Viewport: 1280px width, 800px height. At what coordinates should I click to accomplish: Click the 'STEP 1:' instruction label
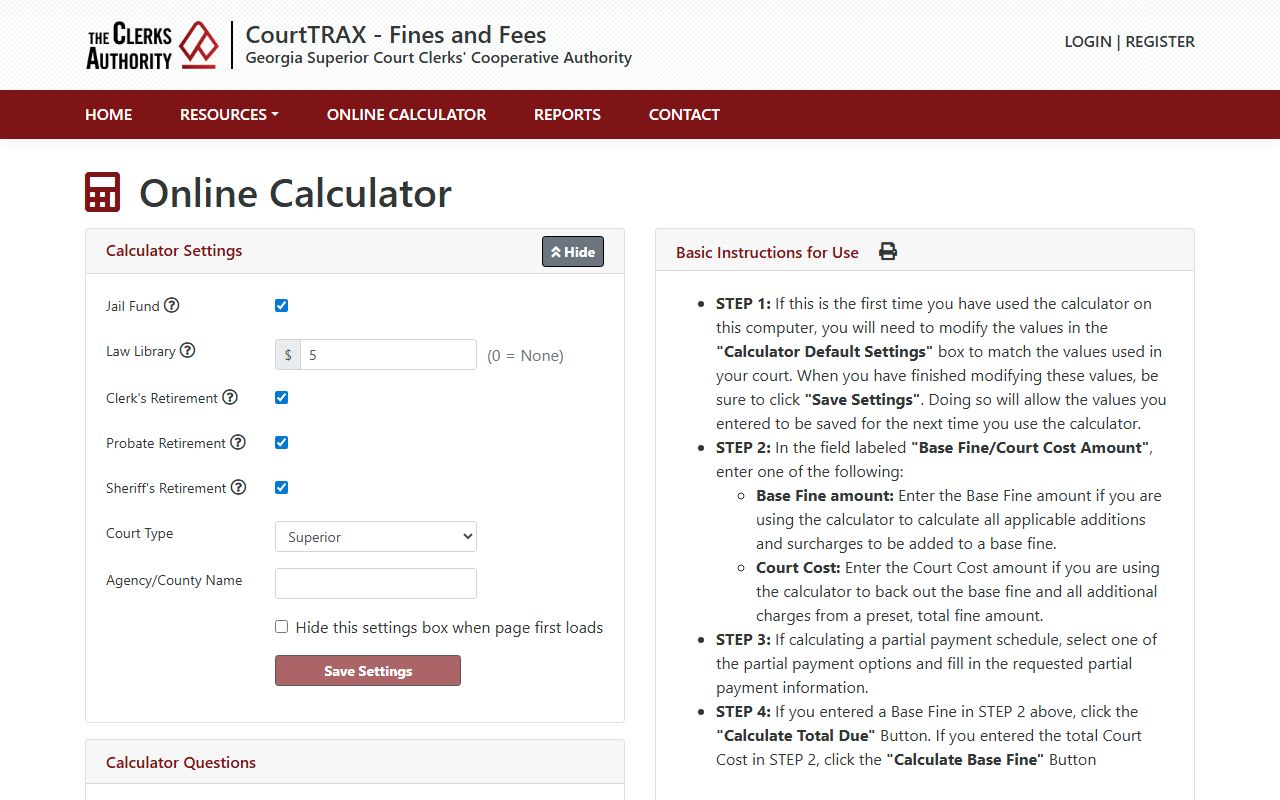[x=743, y=303]
